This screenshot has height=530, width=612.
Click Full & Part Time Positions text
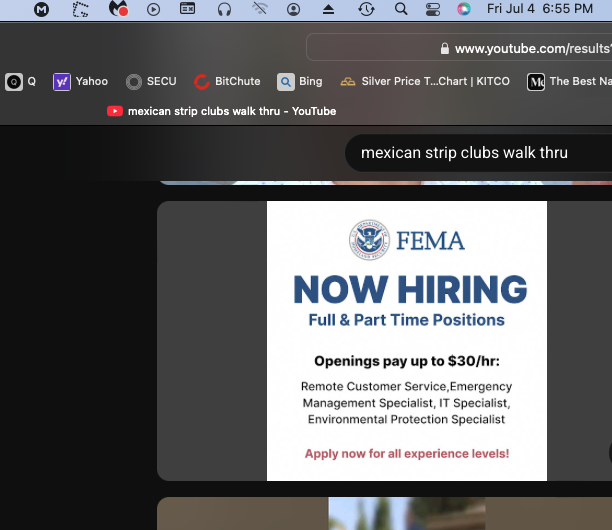407,320
